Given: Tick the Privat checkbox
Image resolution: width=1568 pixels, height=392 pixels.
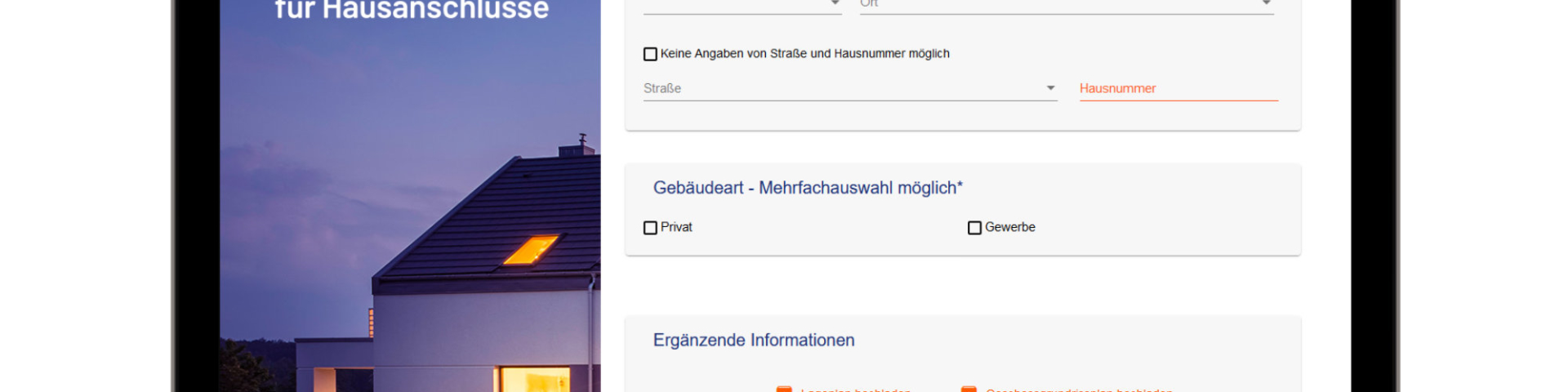Looking at the screenshot, I should 650,228.
